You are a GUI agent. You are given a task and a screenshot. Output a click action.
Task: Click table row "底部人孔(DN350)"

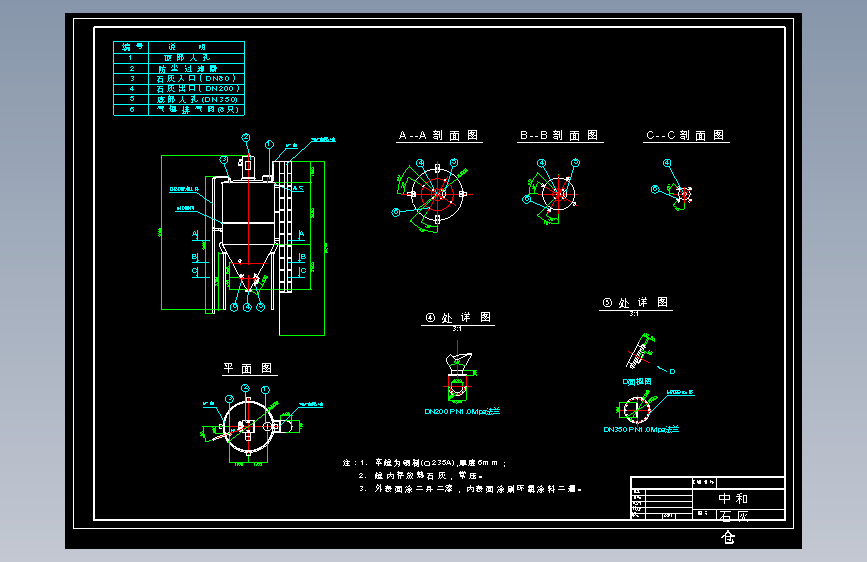179,100
